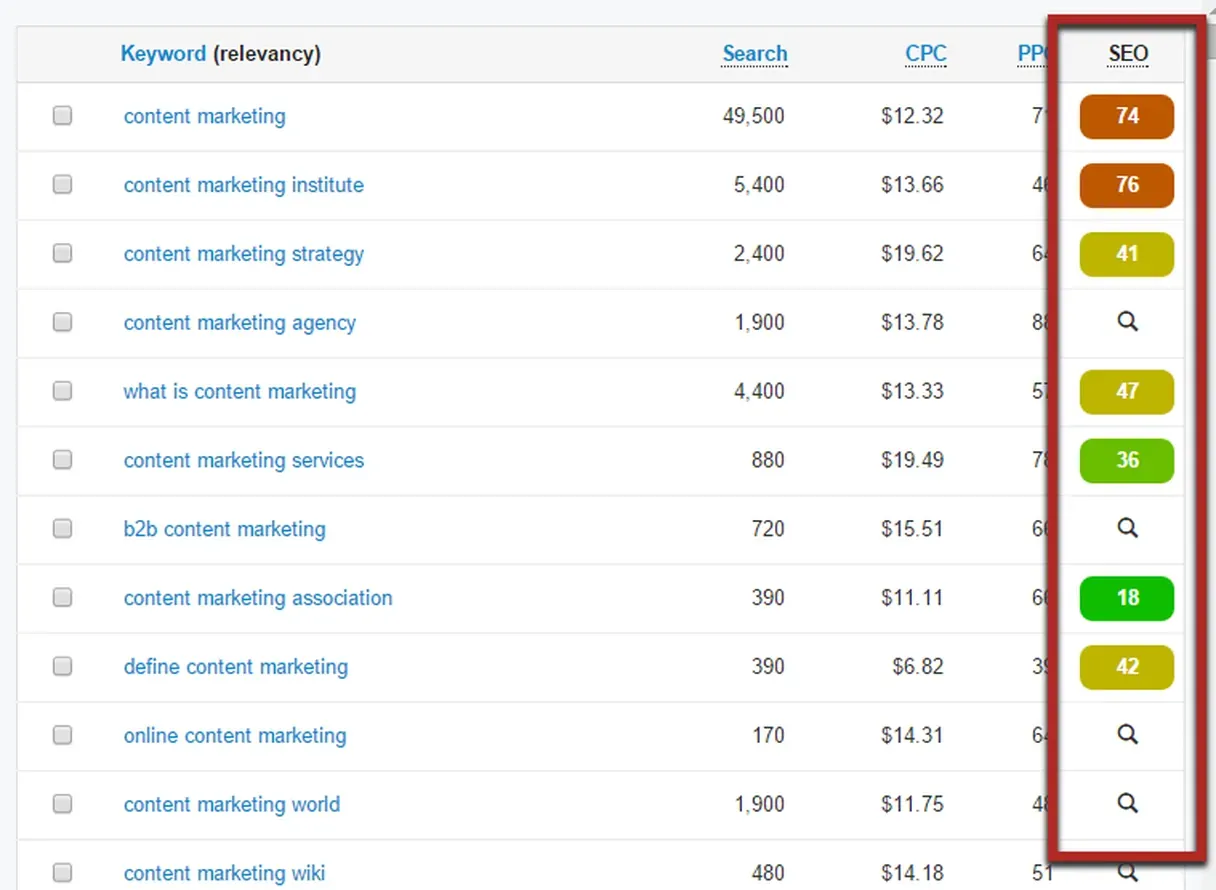The image size is (1216, 890).
Task: Enable checkbox next to content marketing services
Action: (63, 460)
